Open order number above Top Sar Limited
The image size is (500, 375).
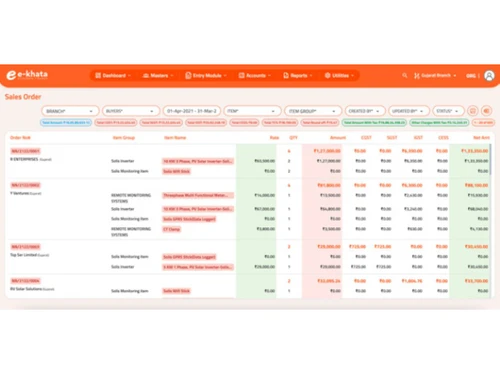(x=25, y=247)
